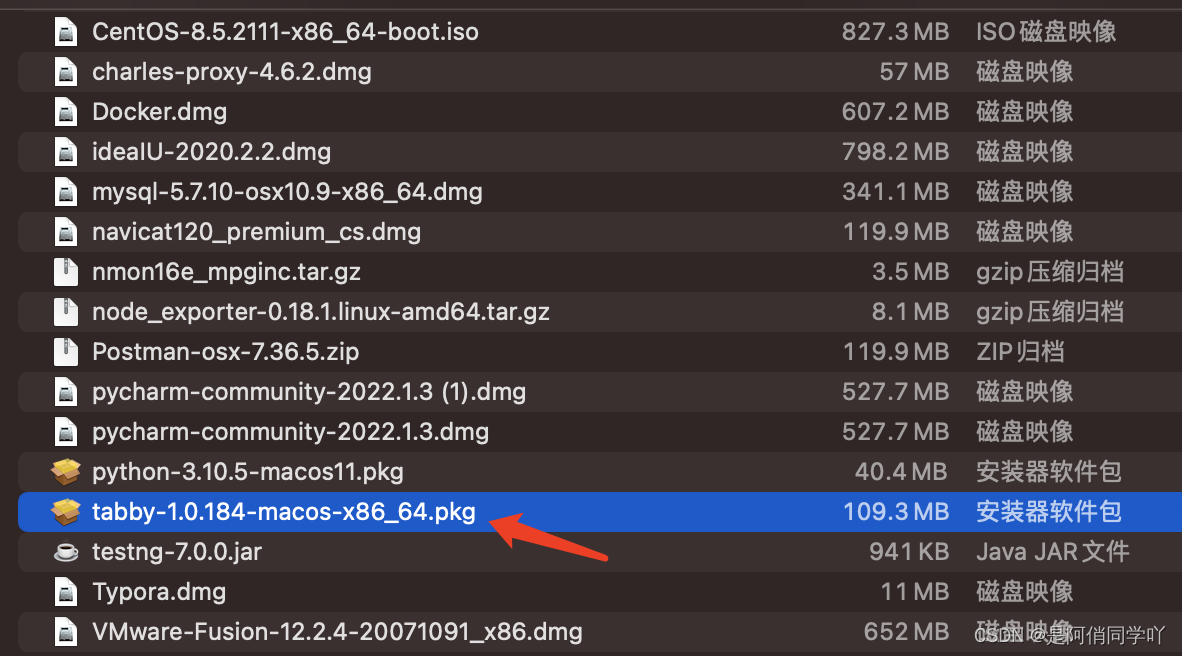Click the node_exporter gzip archive icon
This screenshot has height=656, width=1182.
pos(65,311)
